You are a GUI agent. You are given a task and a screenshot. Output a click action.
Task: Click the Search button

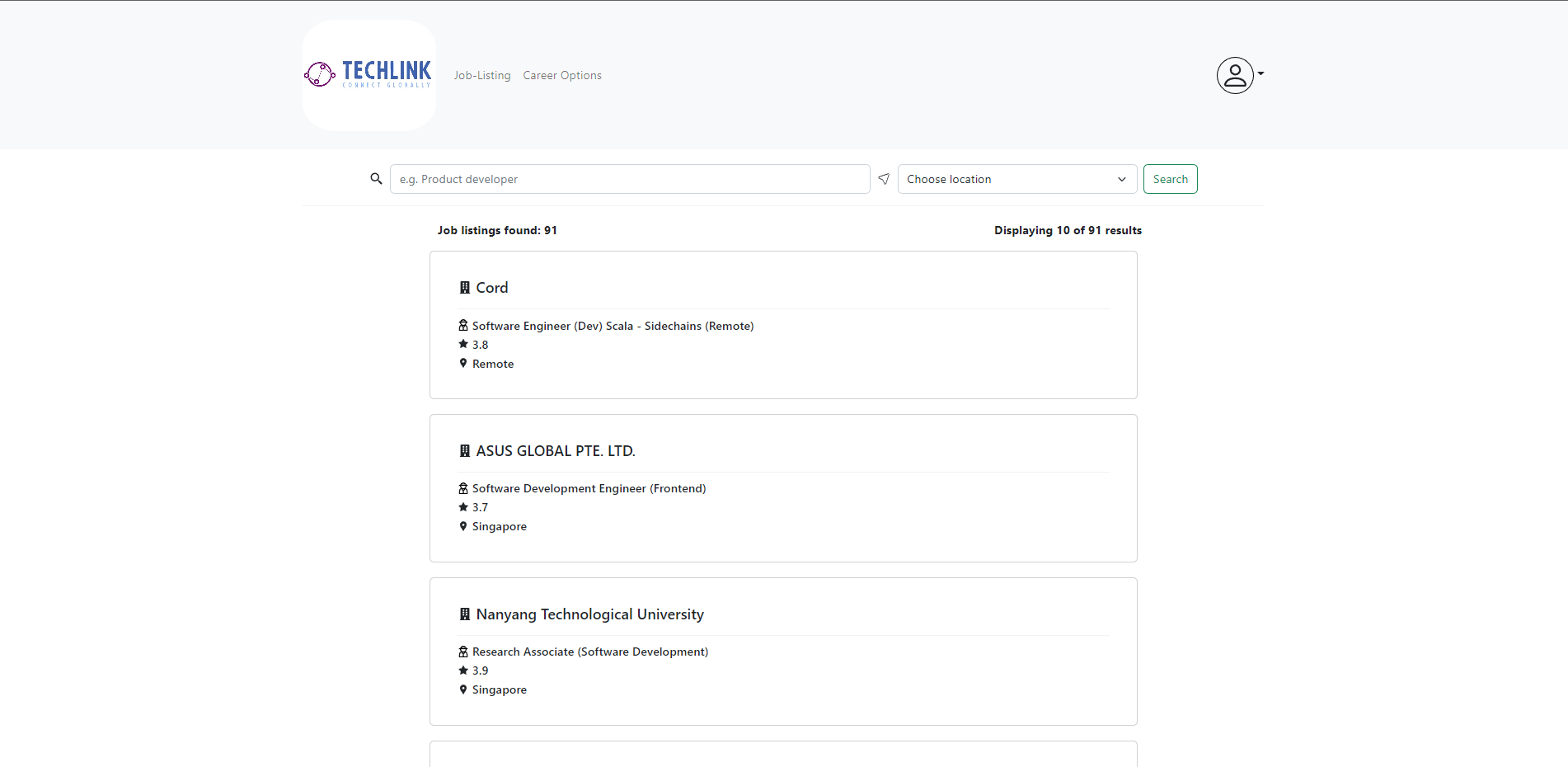1171,179
